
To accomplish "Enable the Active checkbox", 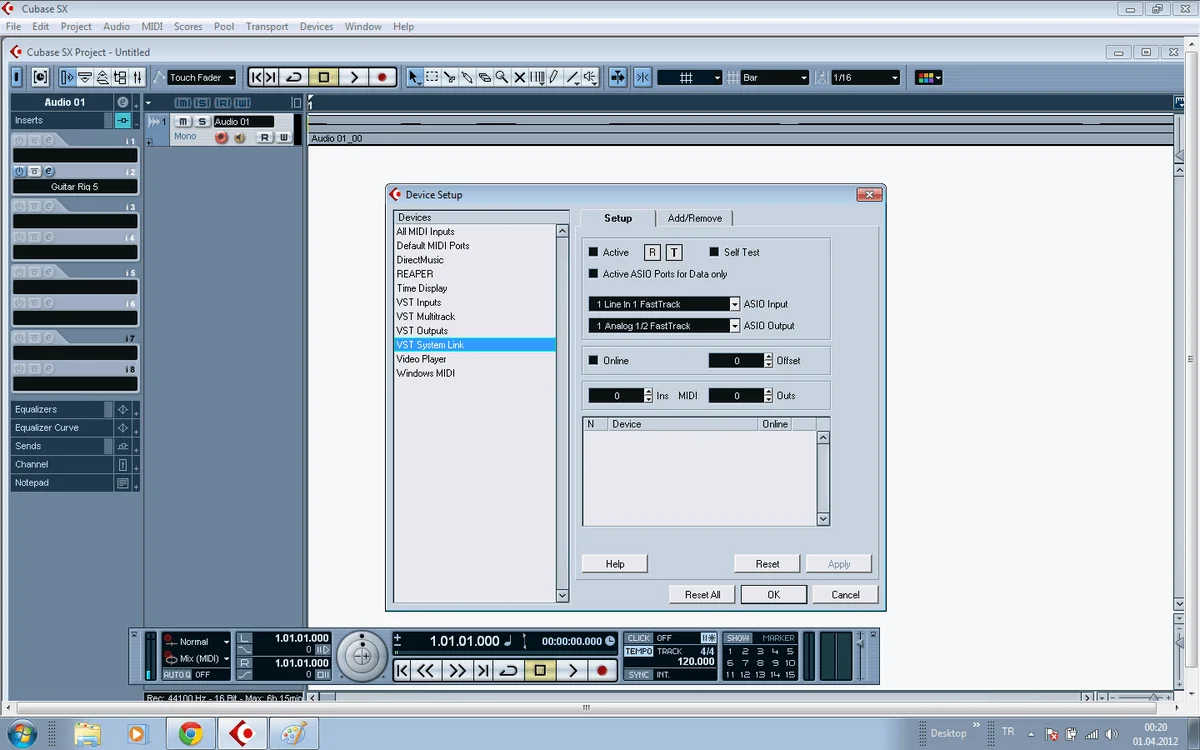I will click(593, 252).
